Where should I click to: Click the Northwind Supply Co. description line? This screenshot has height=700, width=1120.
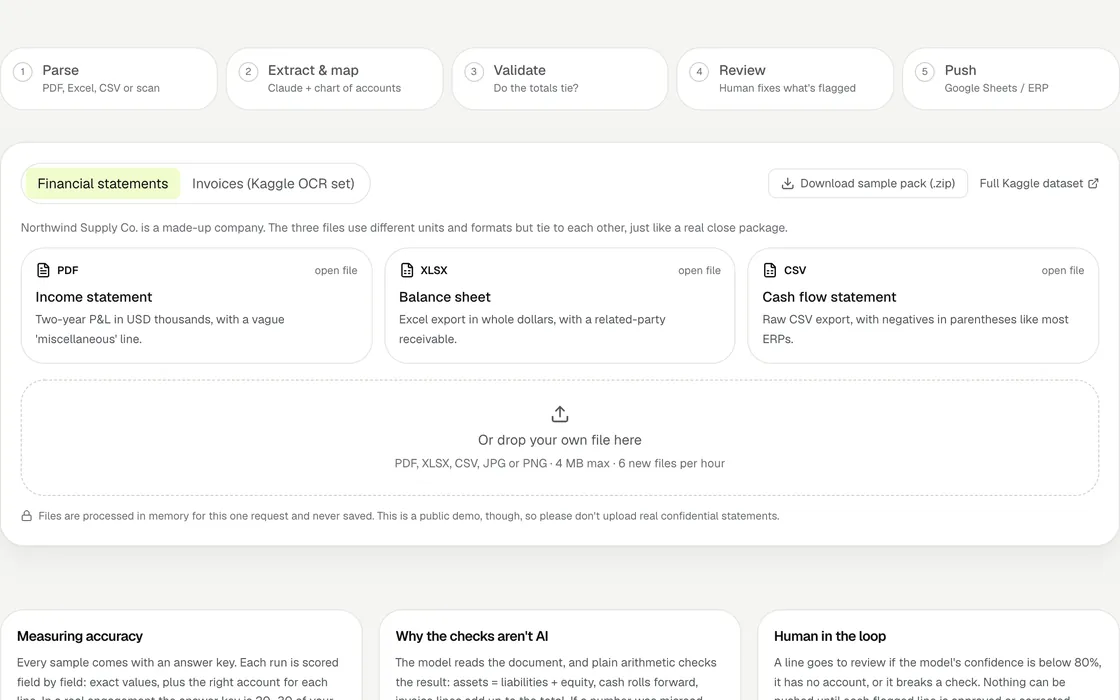pyautogui.click(x=404, y=228)
